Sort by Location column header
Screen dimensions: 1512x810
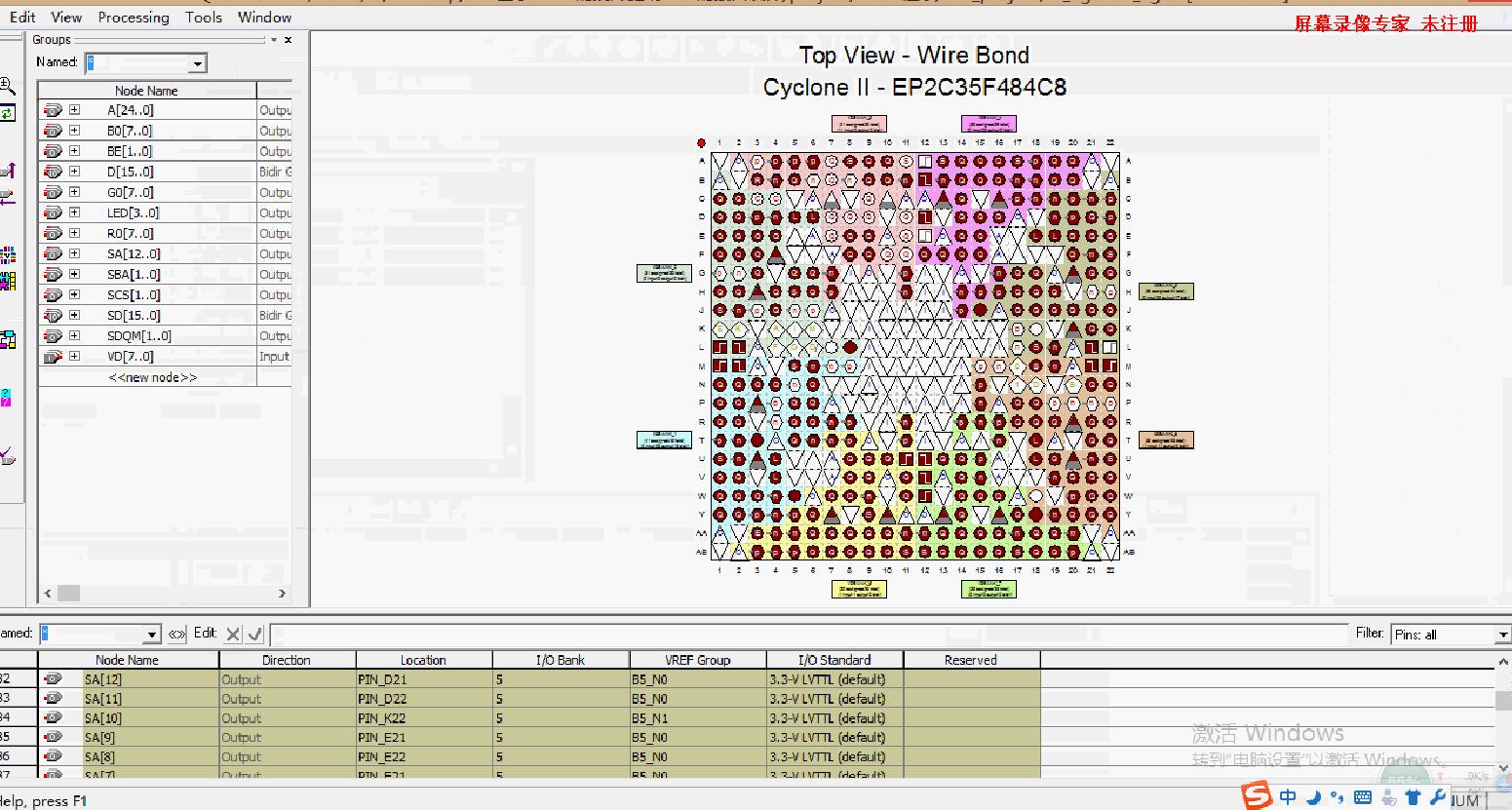pyautogui.click(x=424, y=660)
